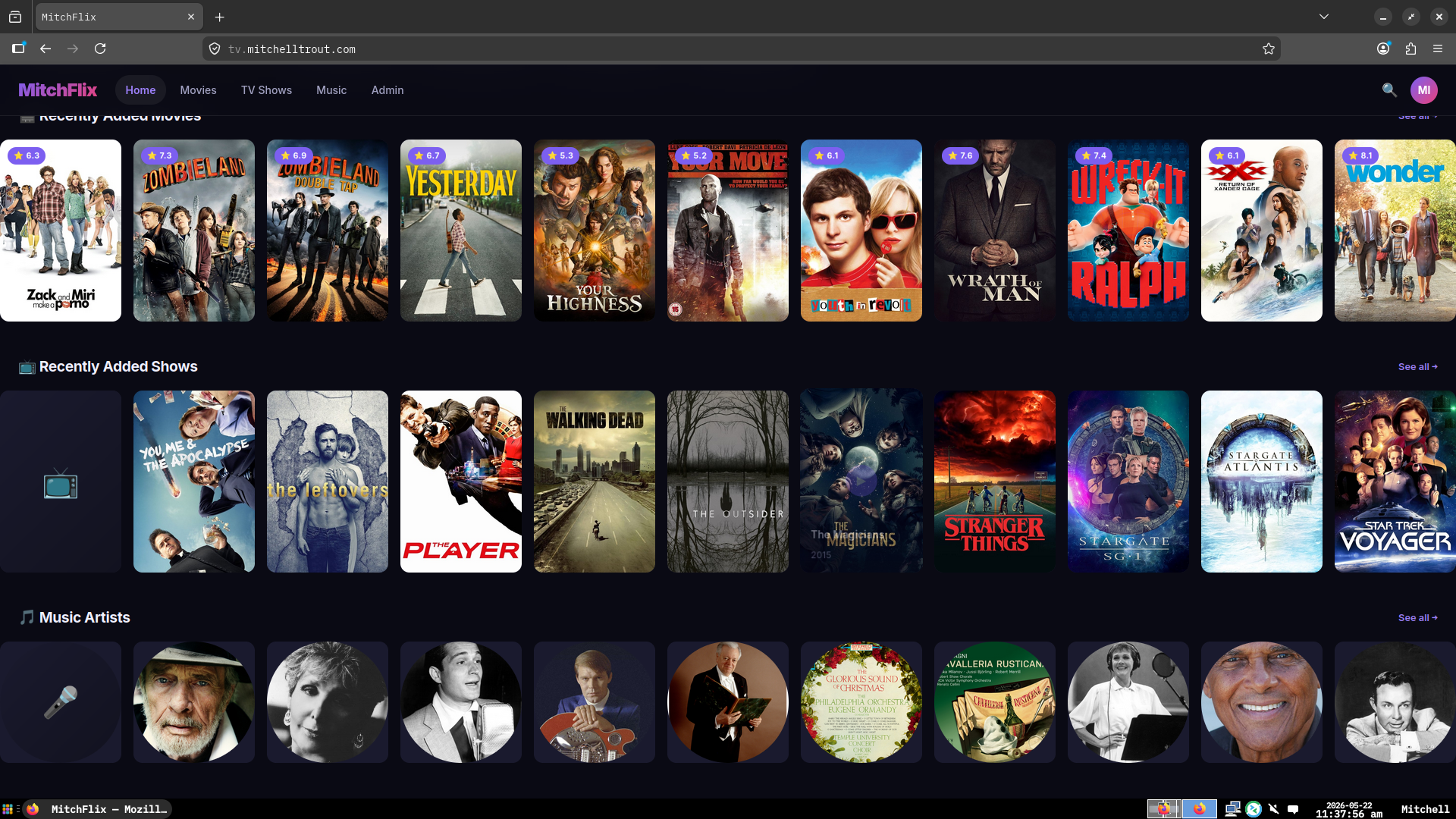This screenshot has width=1456, height=819.
Task: Open The Magicians show poster
Action: pyautogui.click(x=861, y=482)
